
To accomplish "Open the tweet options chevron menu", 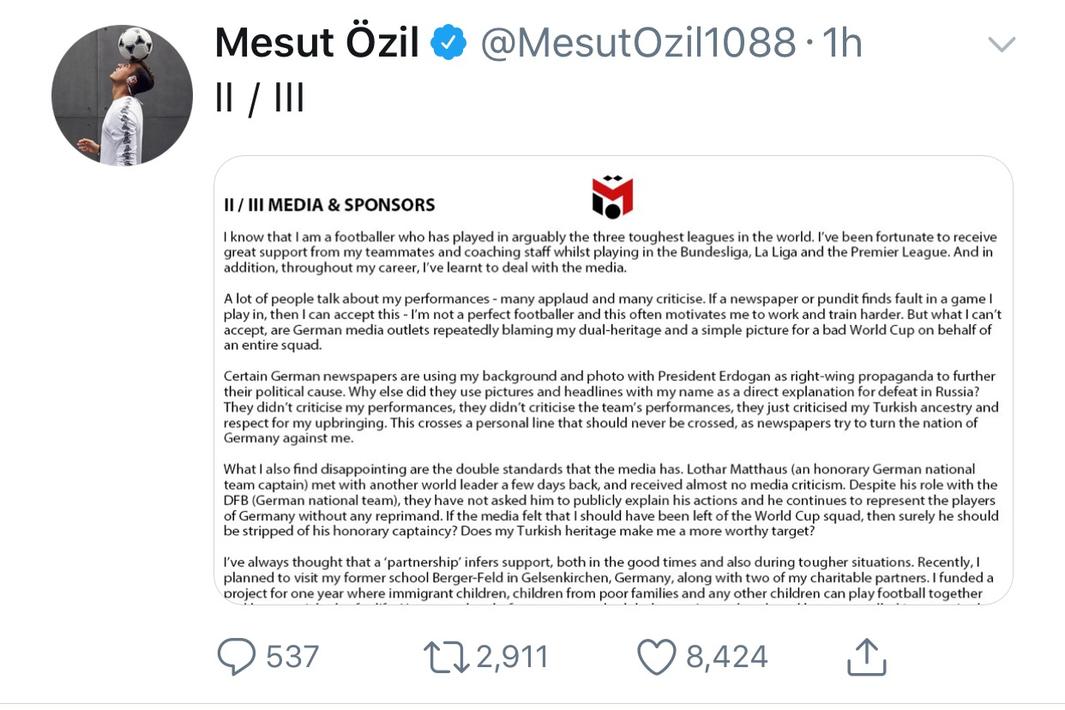I will [x=1001, y=44].
